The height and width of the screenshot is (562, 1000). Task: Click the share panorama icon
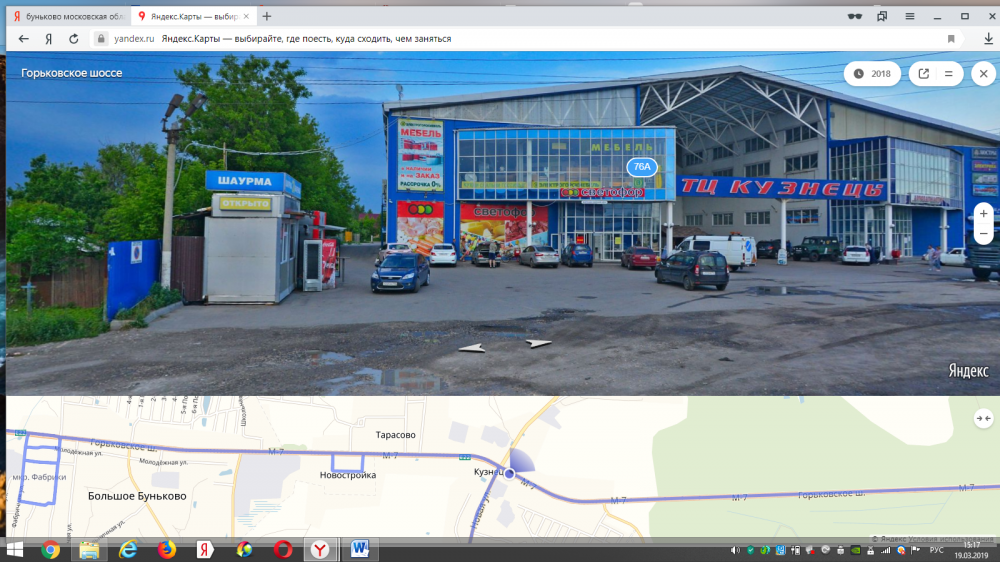point(923,74)
